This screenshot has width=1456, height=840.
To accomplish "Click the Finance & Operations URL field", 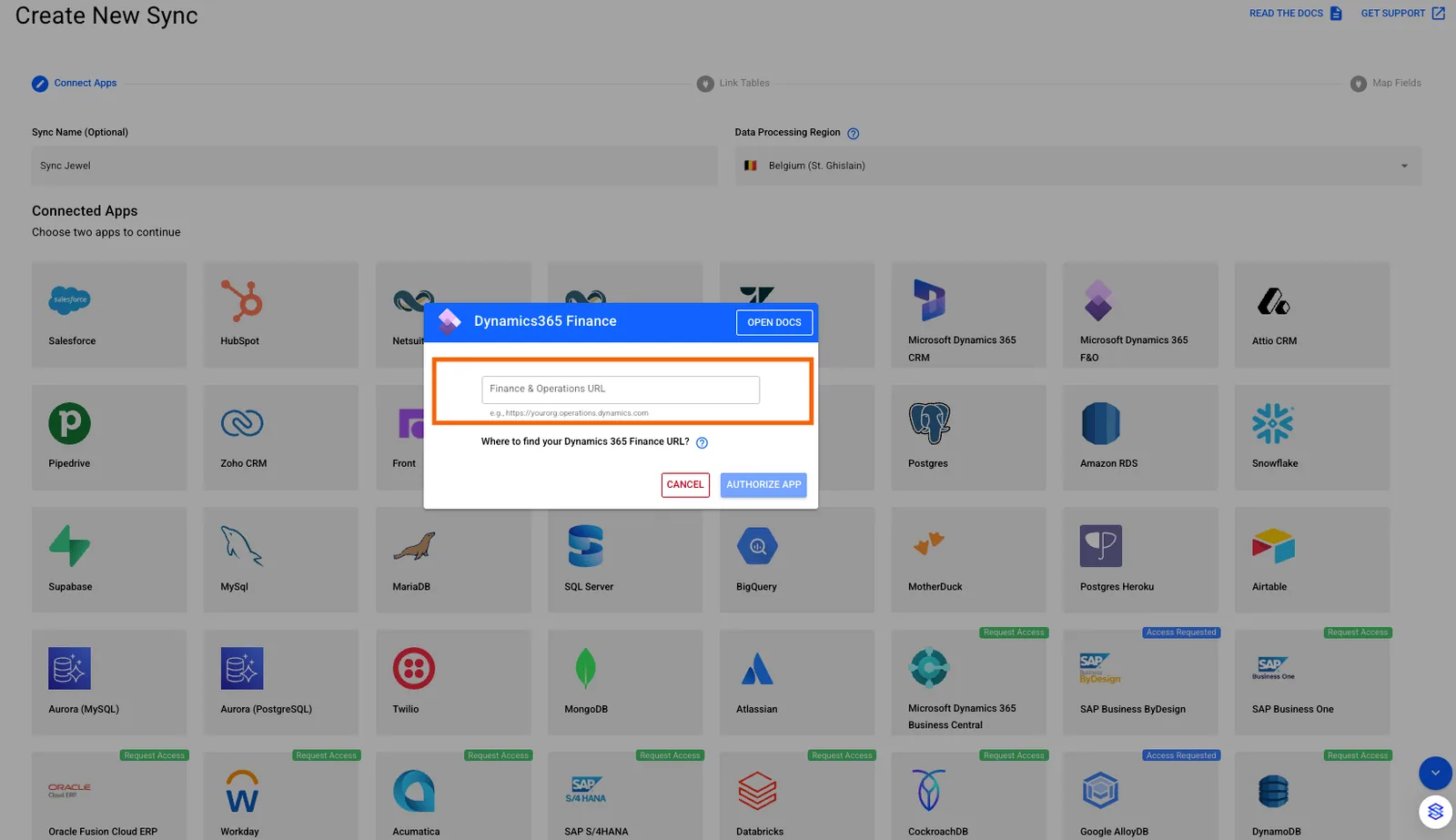I will tap(621, 390).
